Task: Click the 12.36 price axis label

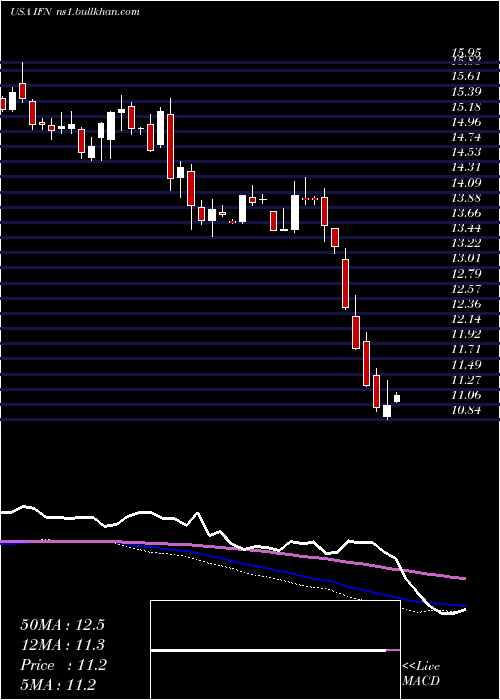Action: pos(466,304)
